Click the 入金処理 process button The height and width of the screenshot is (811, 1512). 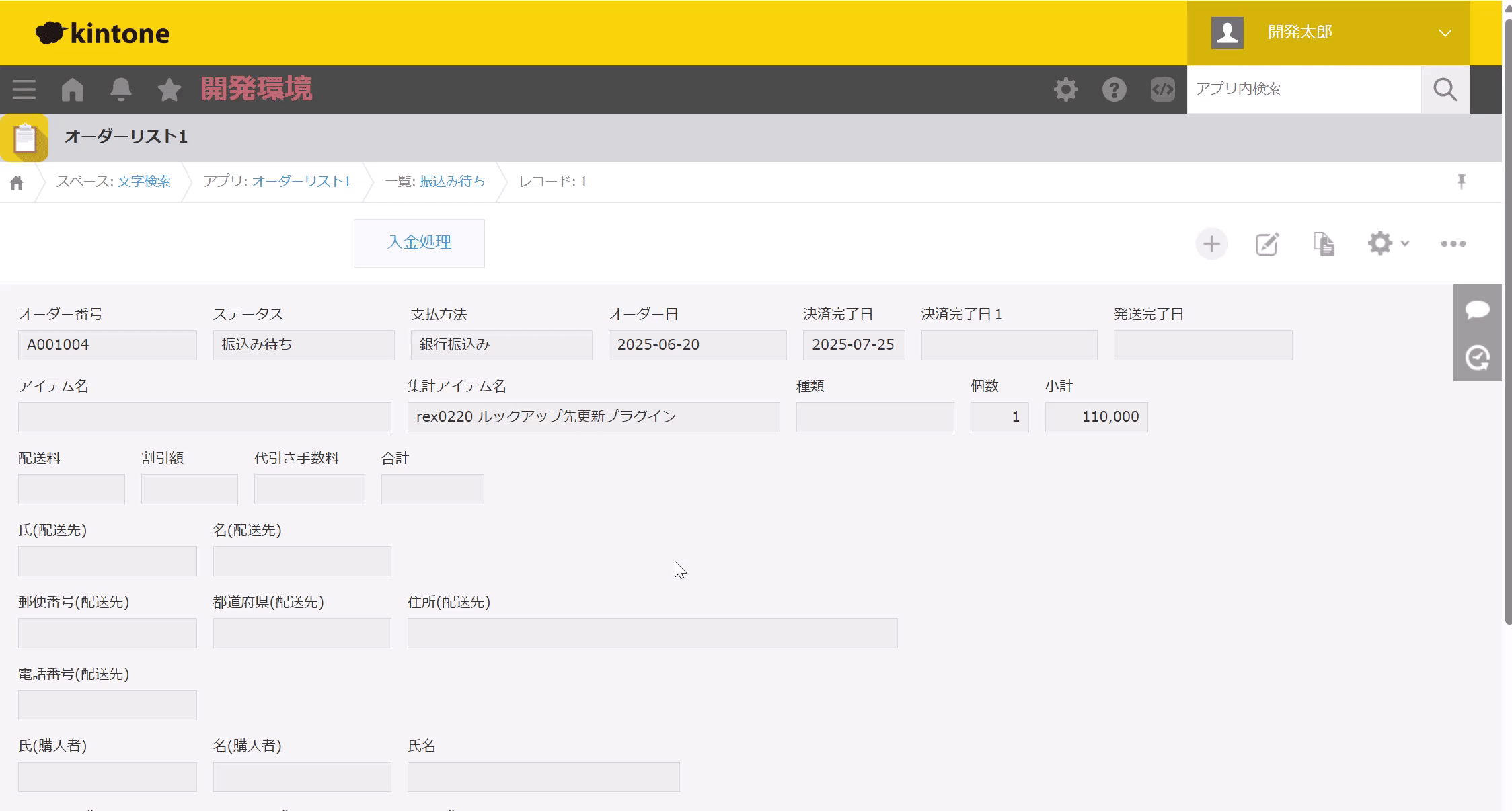[x=419, y=243]
